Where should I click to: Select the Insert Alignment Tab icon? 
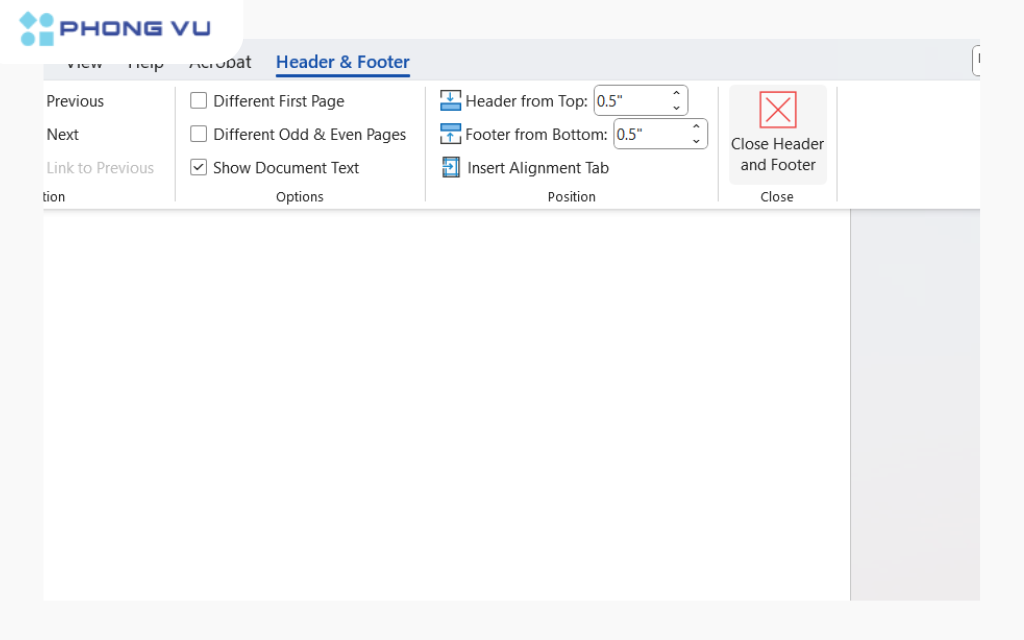[452, 167]
